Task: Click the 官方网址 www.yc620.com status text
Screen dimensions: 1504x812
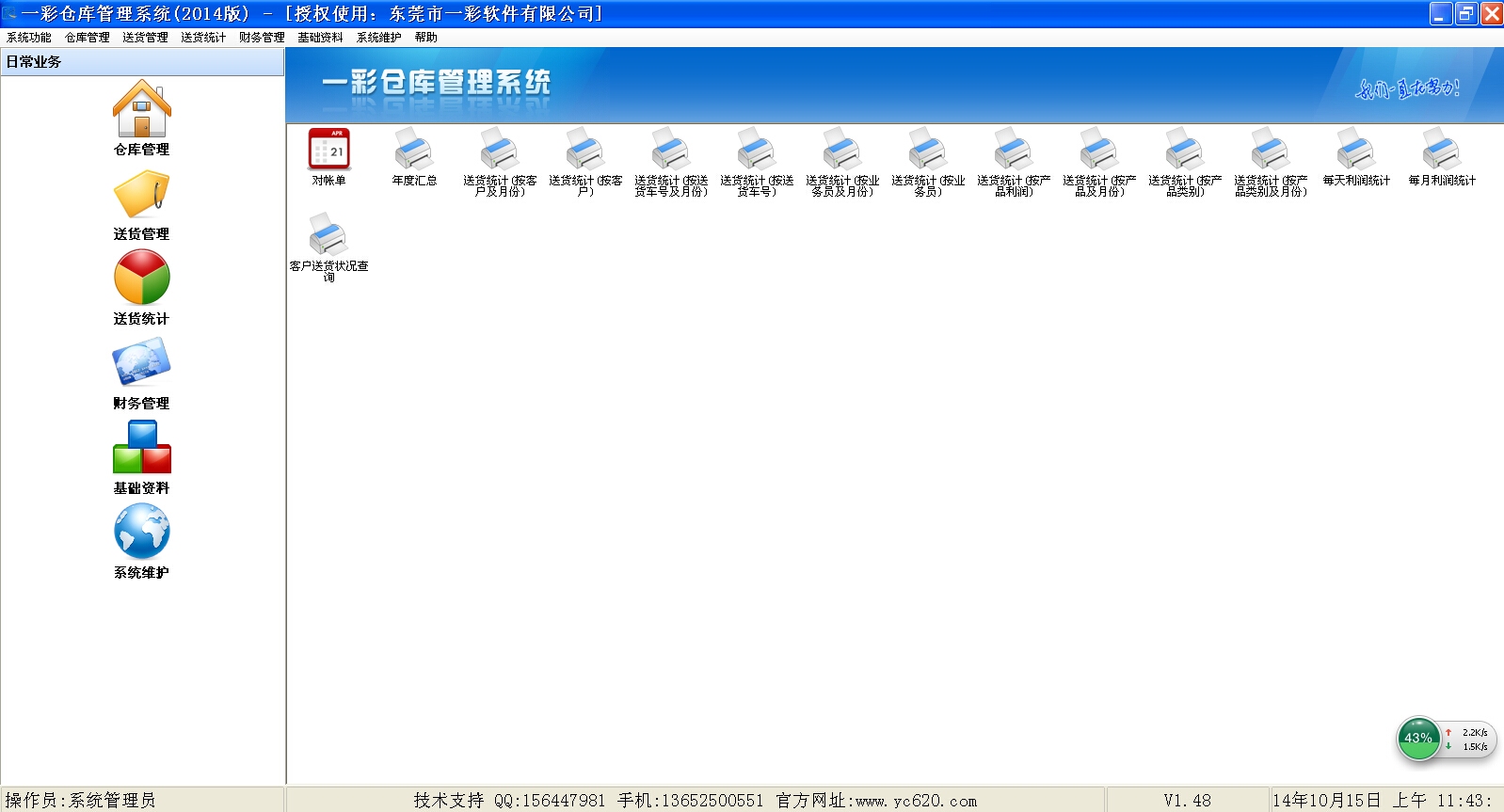Action: click(876, 801)
